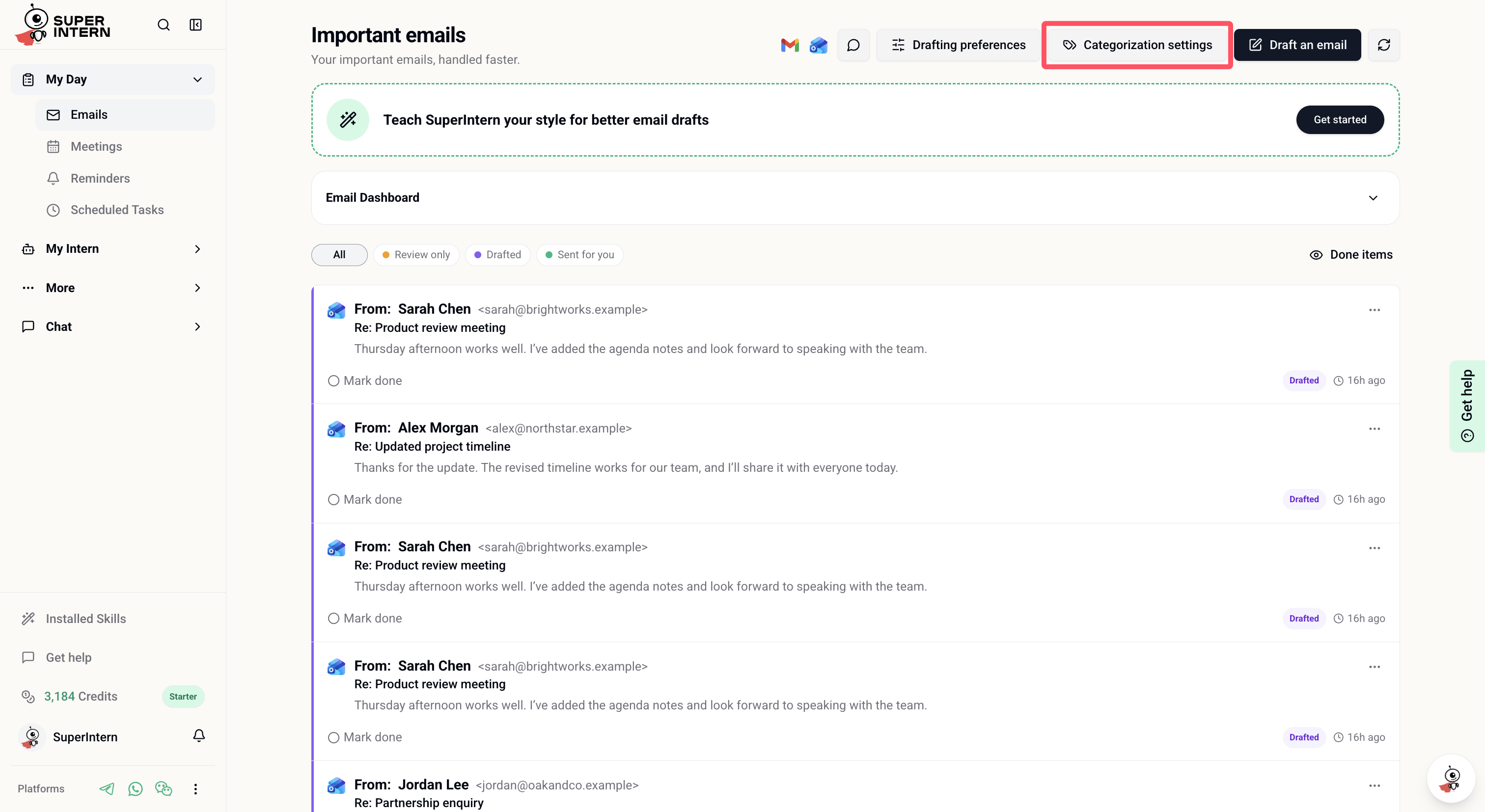Click the Outlook icon on Alex Morgan email
The height and width of the screenshot is (812, 1485).
coord(336,429)
